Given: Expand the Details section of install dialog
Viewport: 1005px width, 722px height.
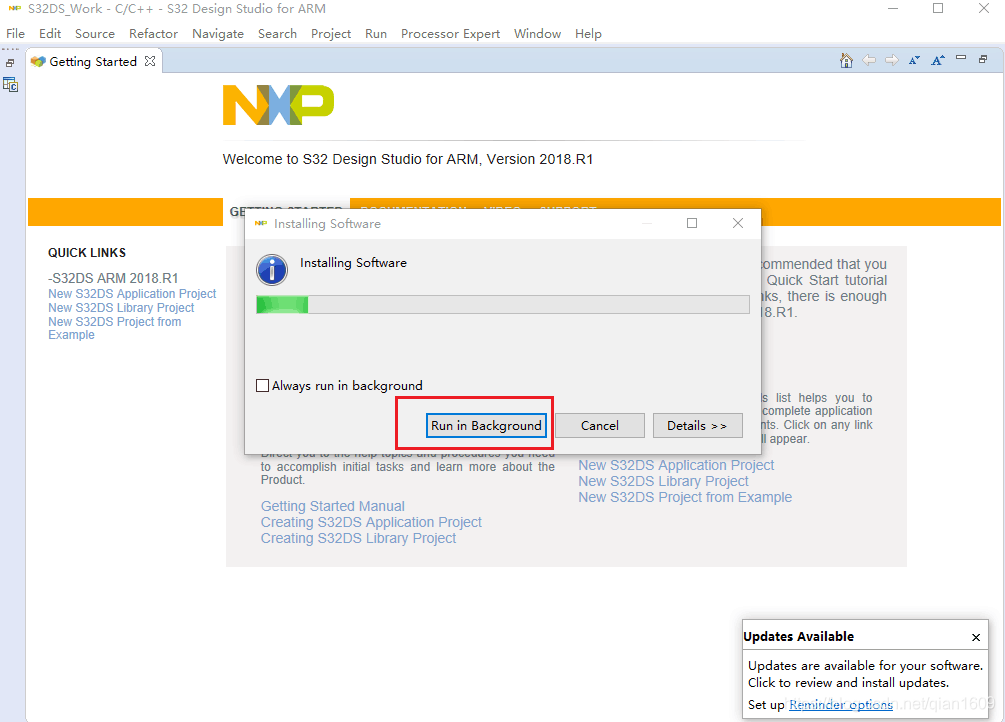Looking at the screenshot, I should [x=697, y=425].
